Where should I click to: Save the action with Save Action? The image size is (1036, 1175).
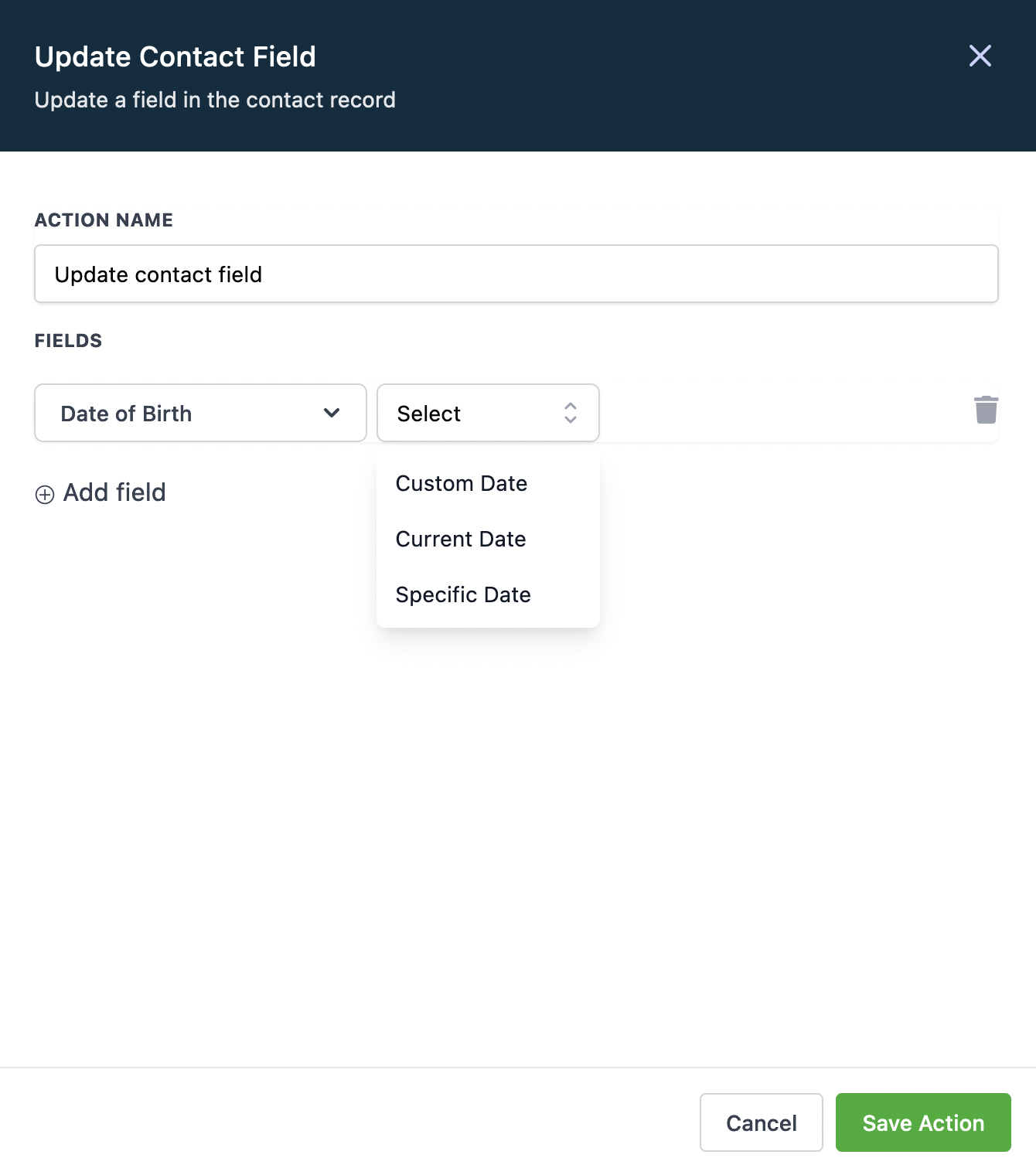click(x=922, y=1122)
